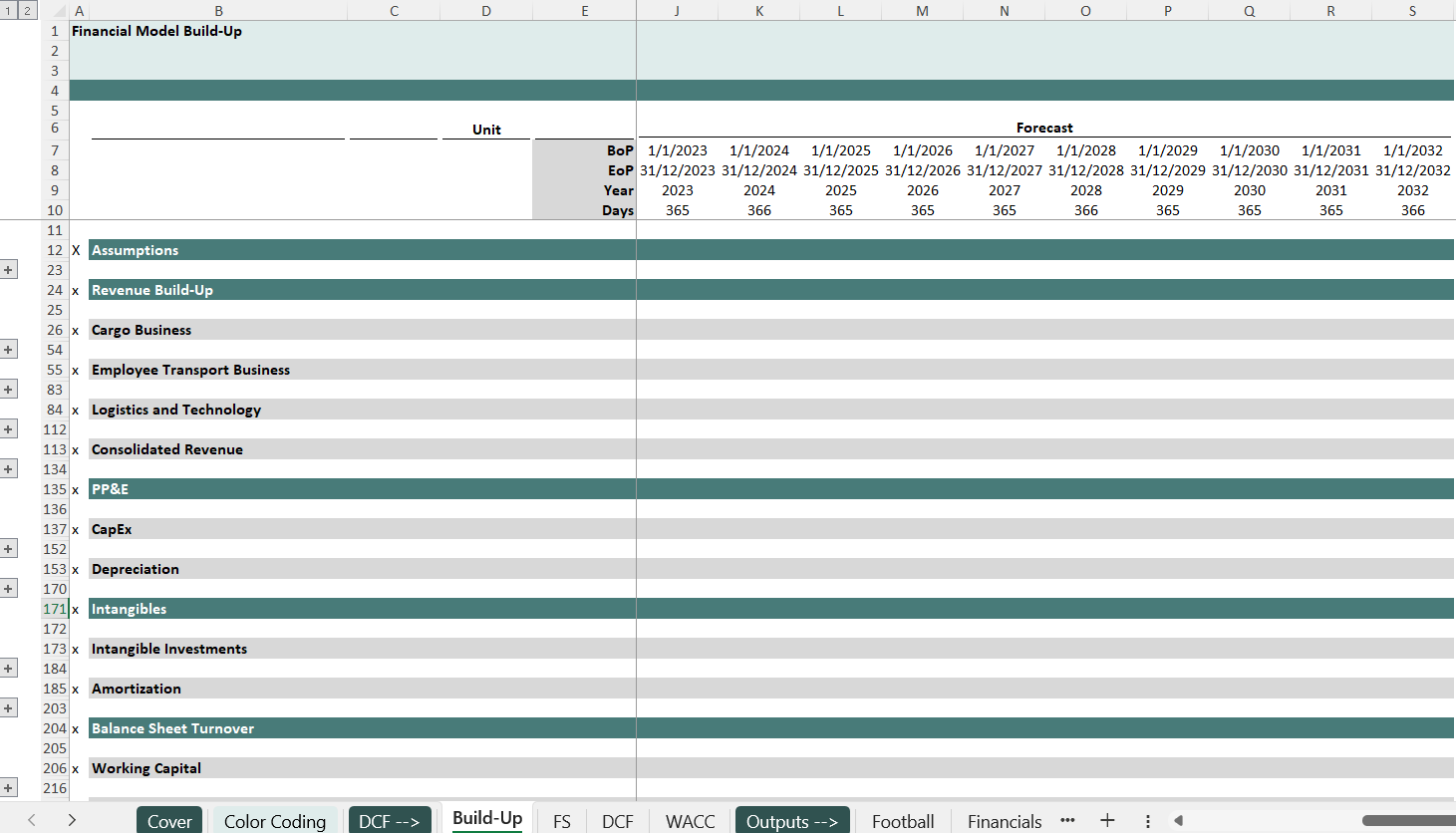Show outline level 2
The height and width of the screenshot is (833, 1456).
[28, 11]
